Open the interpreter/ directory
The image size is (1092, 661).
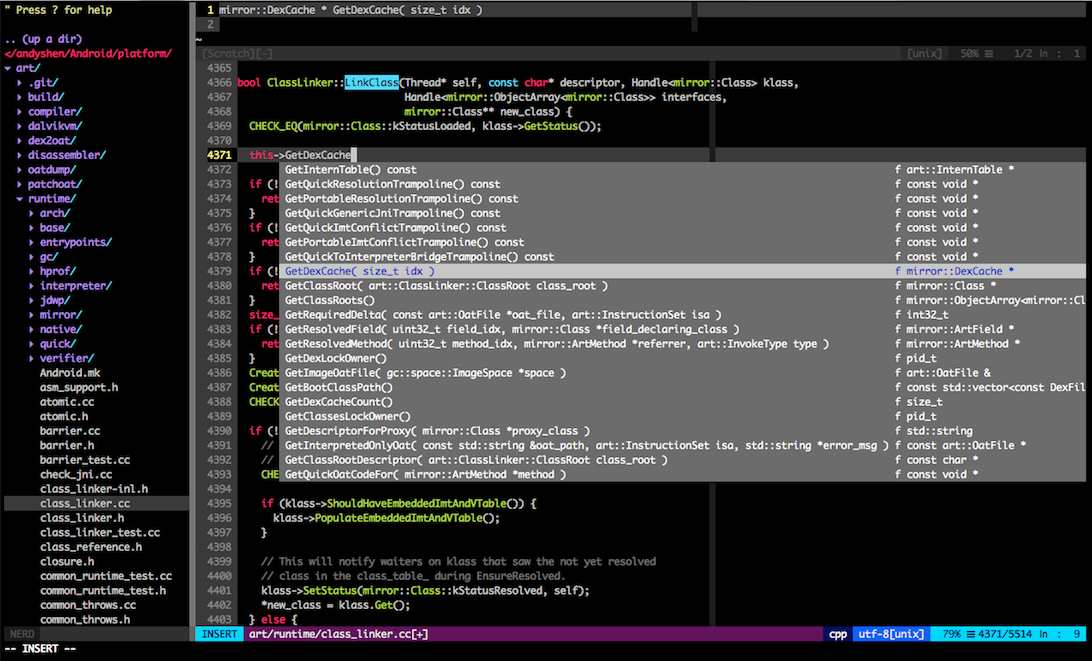[x=76, y=286]
